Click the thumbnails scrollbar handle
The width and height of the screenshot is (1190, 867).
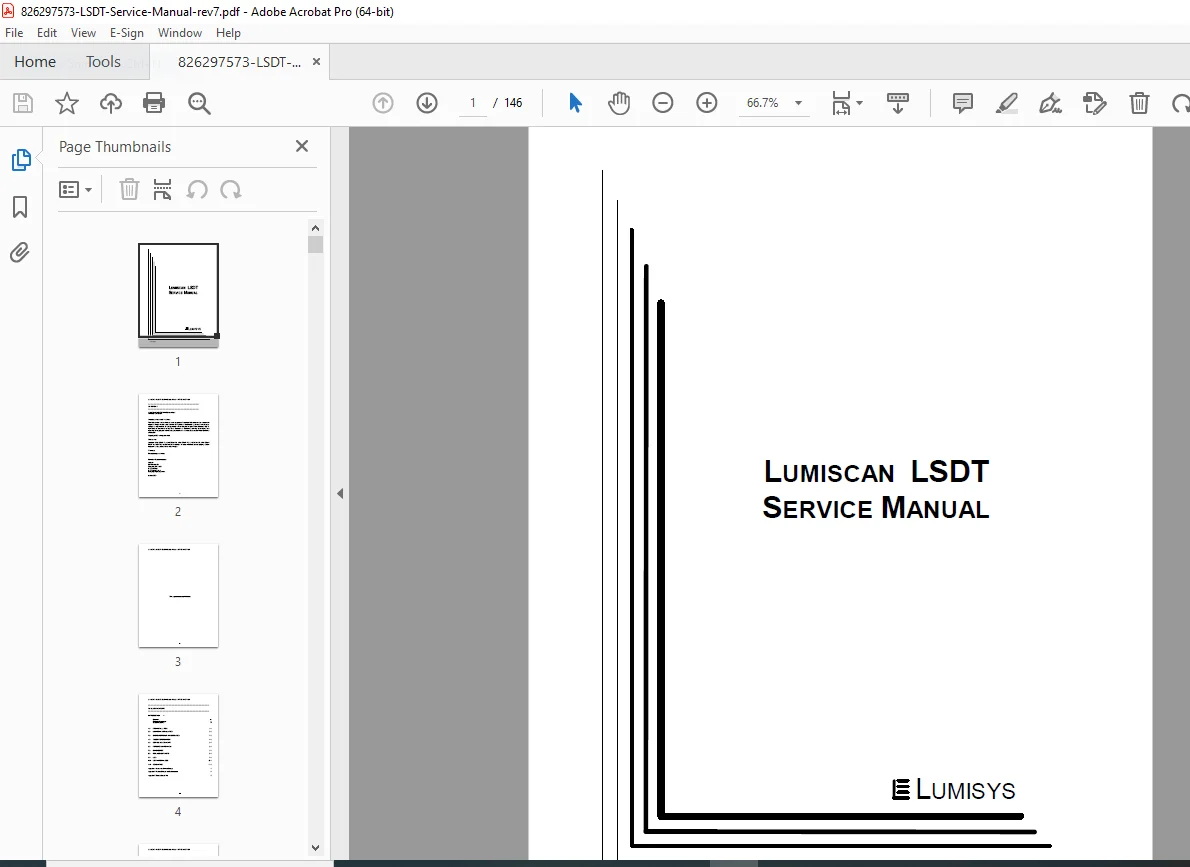pos(316,244)
